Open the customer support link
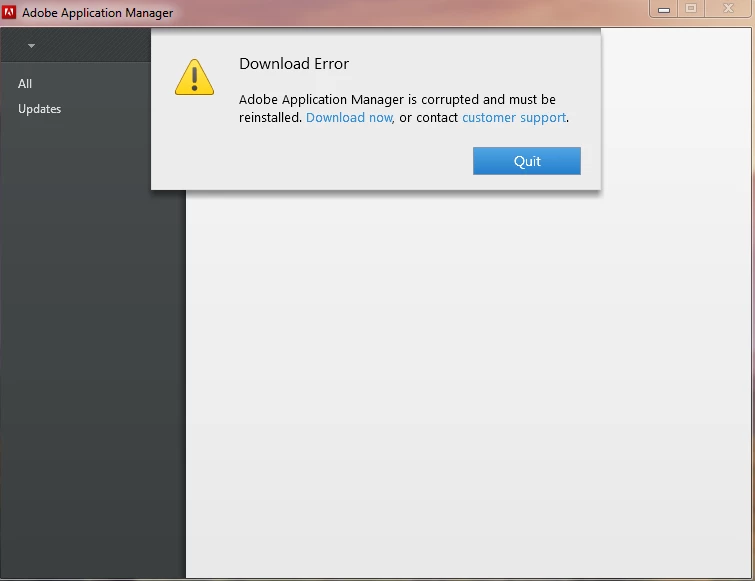Image resolution: width=755 pixels, height=581 pixels. 514,117
